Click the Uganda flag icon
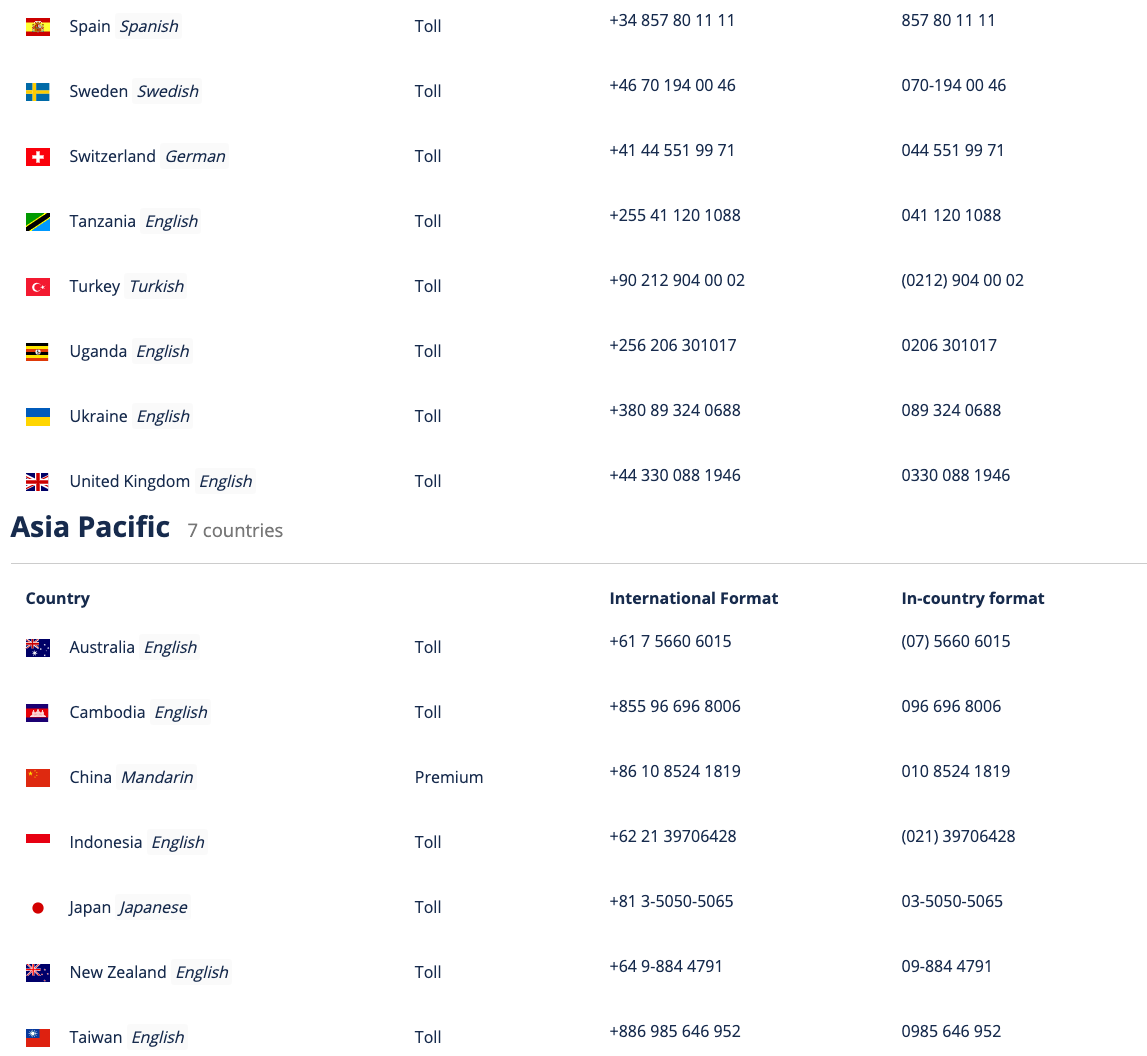Viewport: 1147px width, 1056px height. (x=37, y=352)
